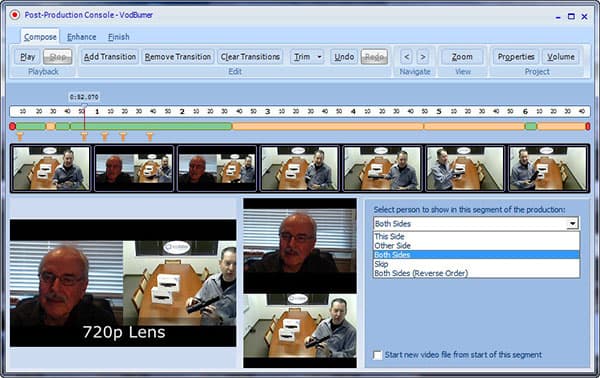Select the second split-screen thumbnail
Viewport: 600px width, 378px height.
pos(217,168)
